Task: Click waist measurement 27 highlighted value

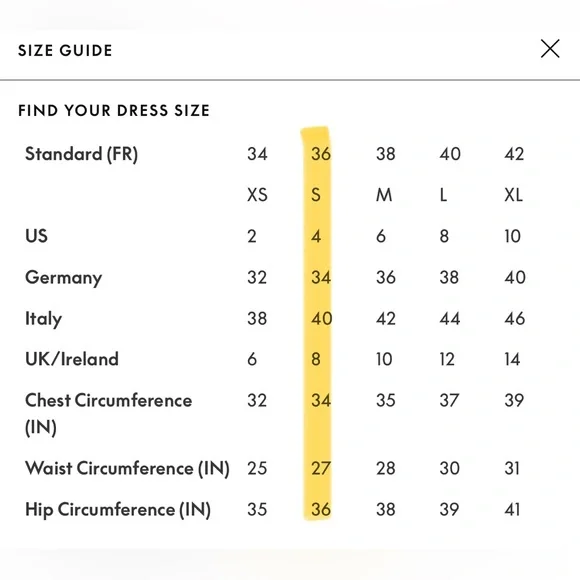Action: (321, 468)
